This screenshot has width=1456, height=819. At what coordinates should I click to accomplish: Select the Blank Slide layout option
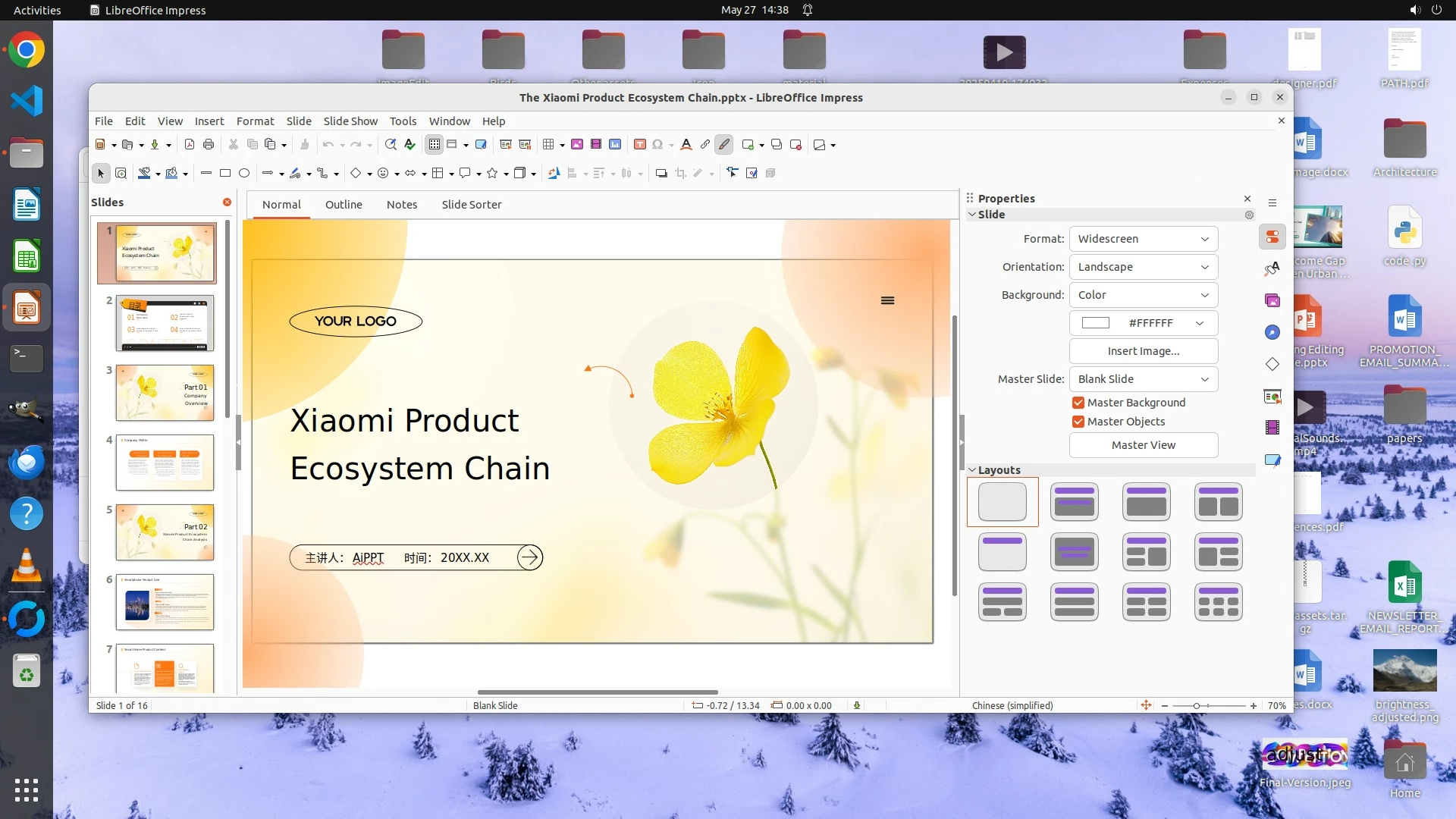click(1003, 502)
